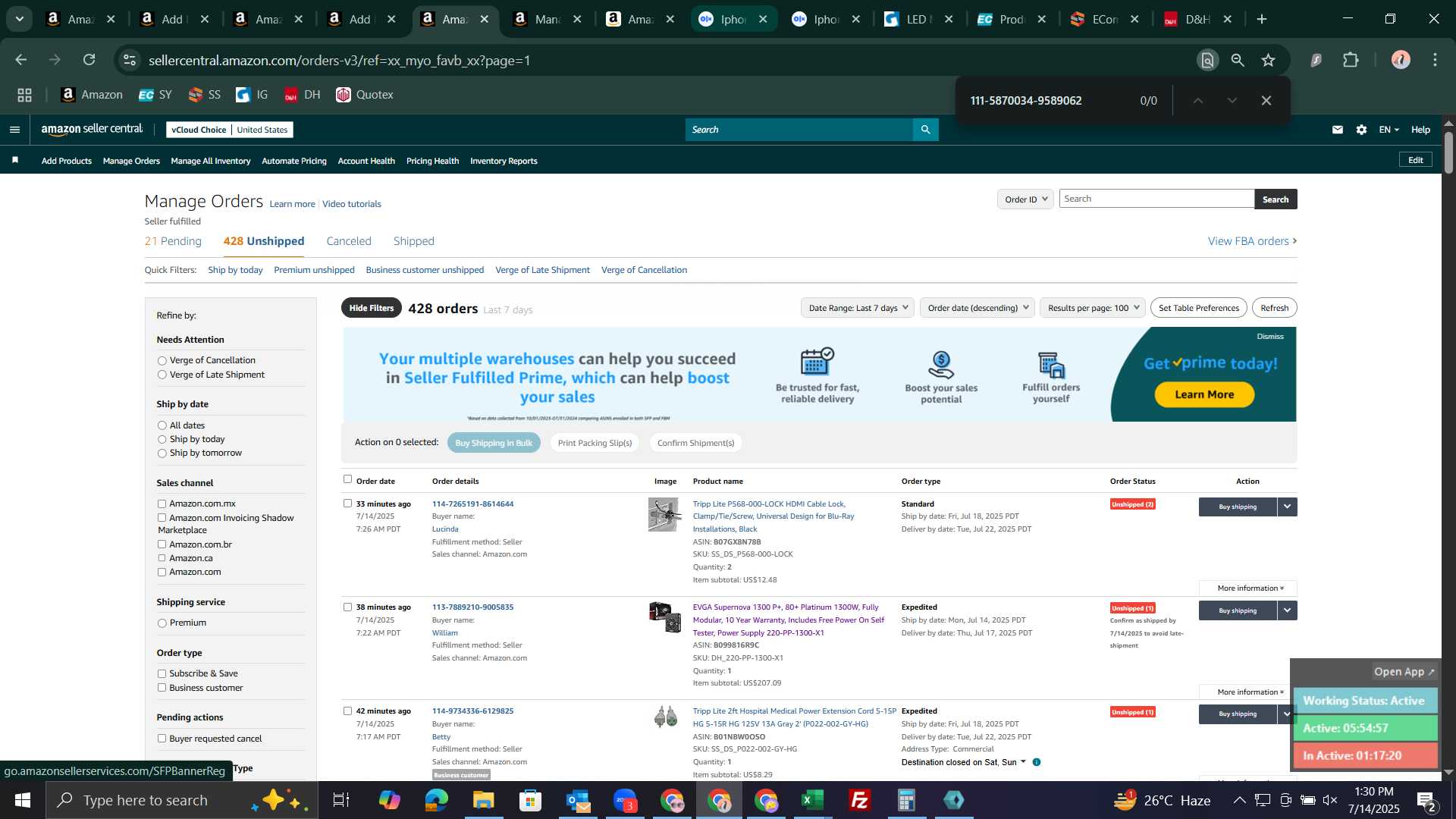The height and width of the screenshot is (819, 1456).
Task: Open Outlook from the taskbar
Action: pos(578,800)
